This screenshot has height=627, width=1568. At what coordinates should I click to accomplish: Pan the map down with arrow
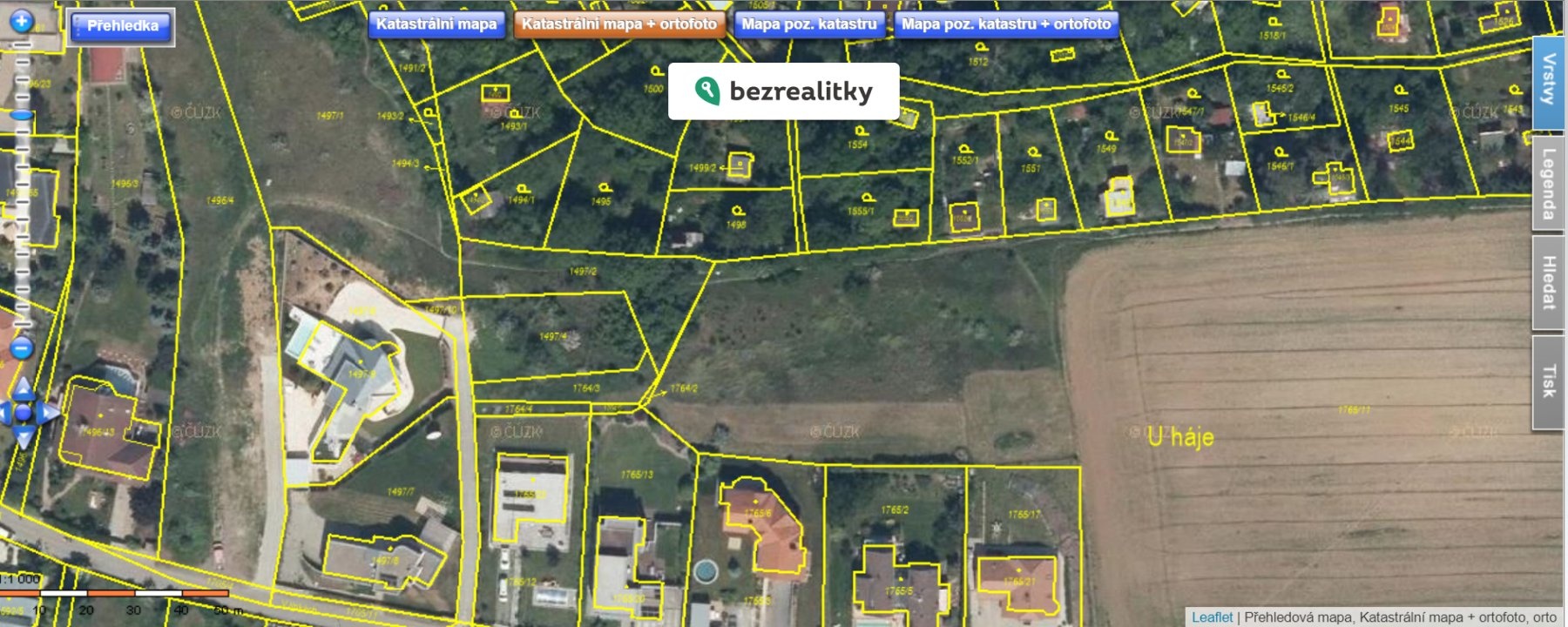coord(23,437)
